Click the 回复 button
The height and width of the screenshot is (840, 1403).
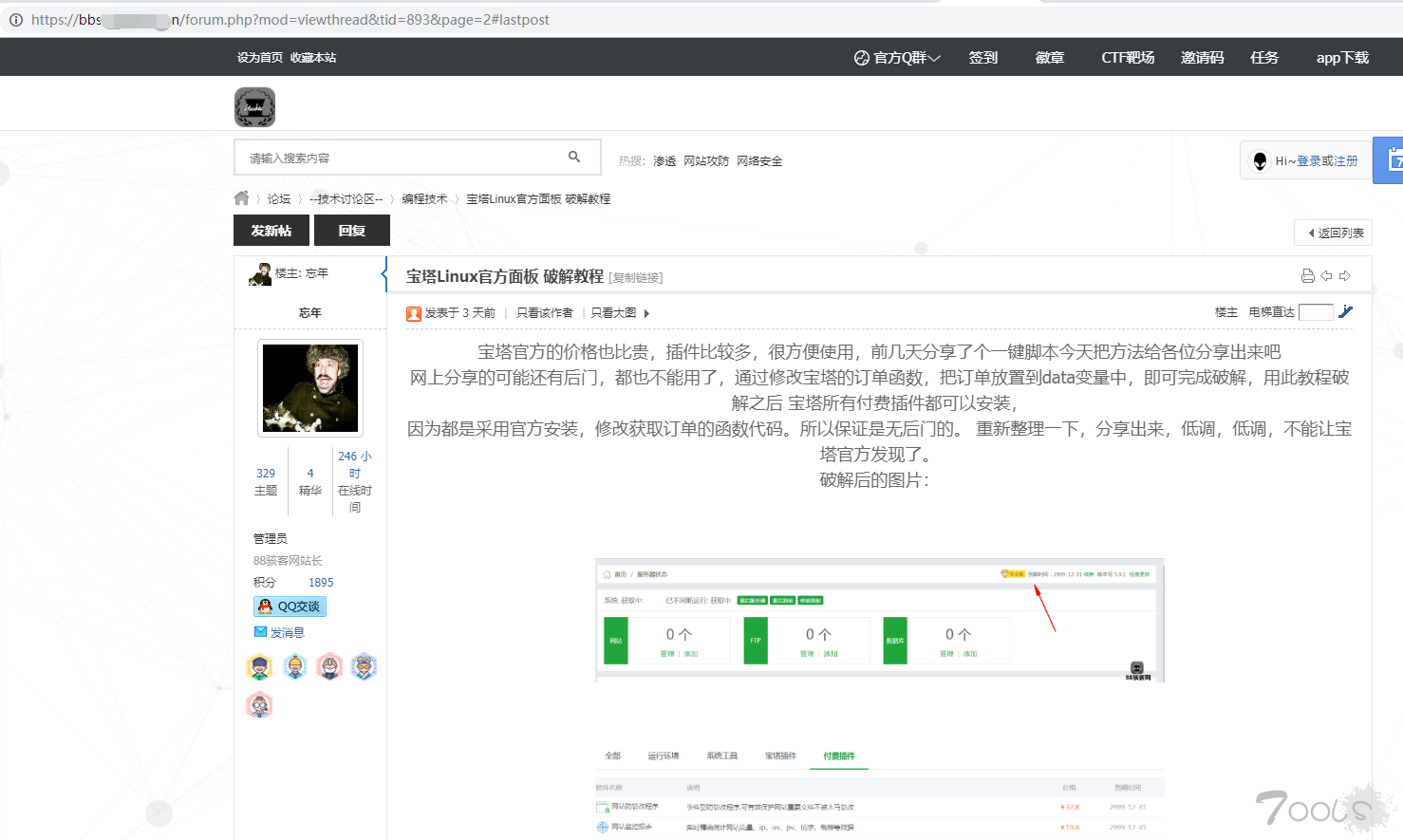[x=352, y=231]
